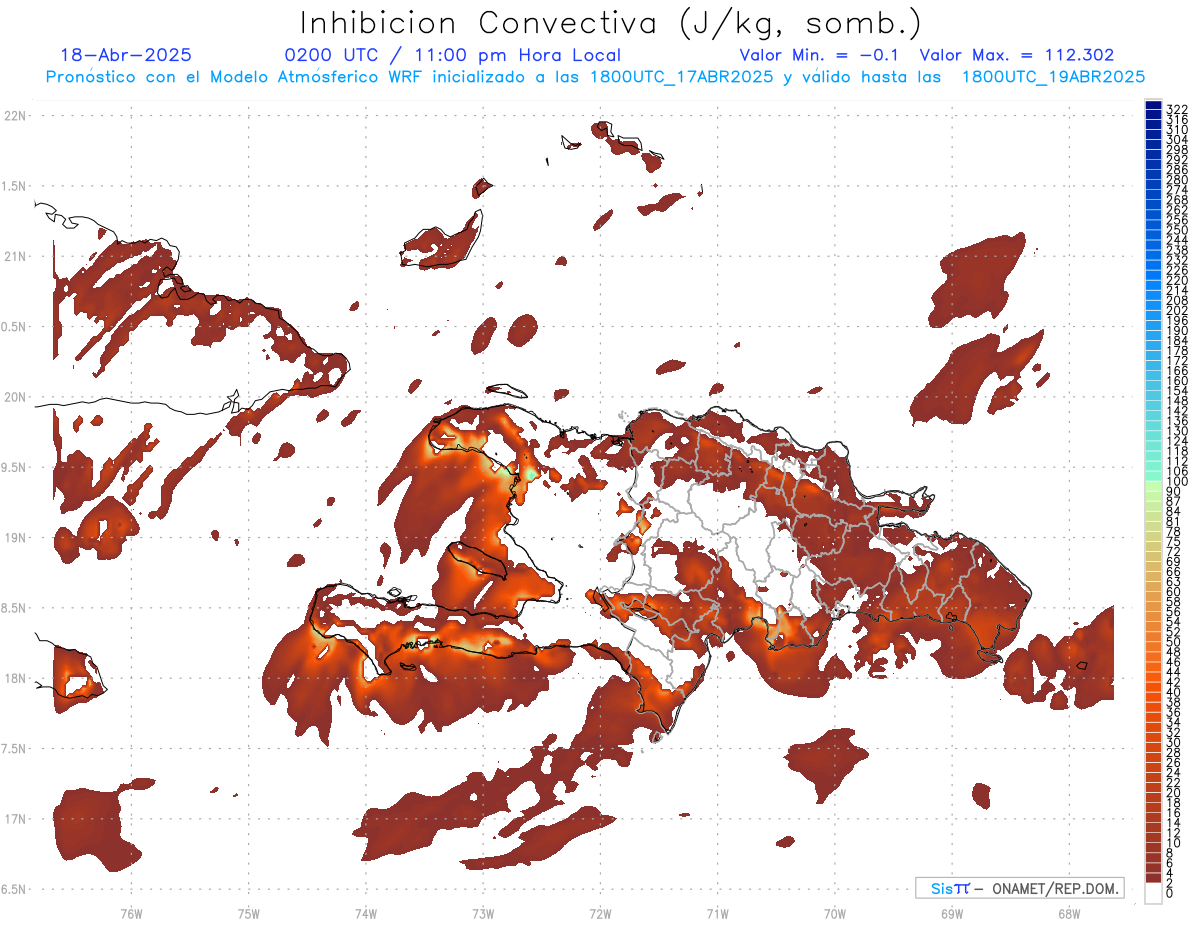Click the '21N' latitude label
The height and width of the screenshot is (927, 1200).
[x=15, y=257]
